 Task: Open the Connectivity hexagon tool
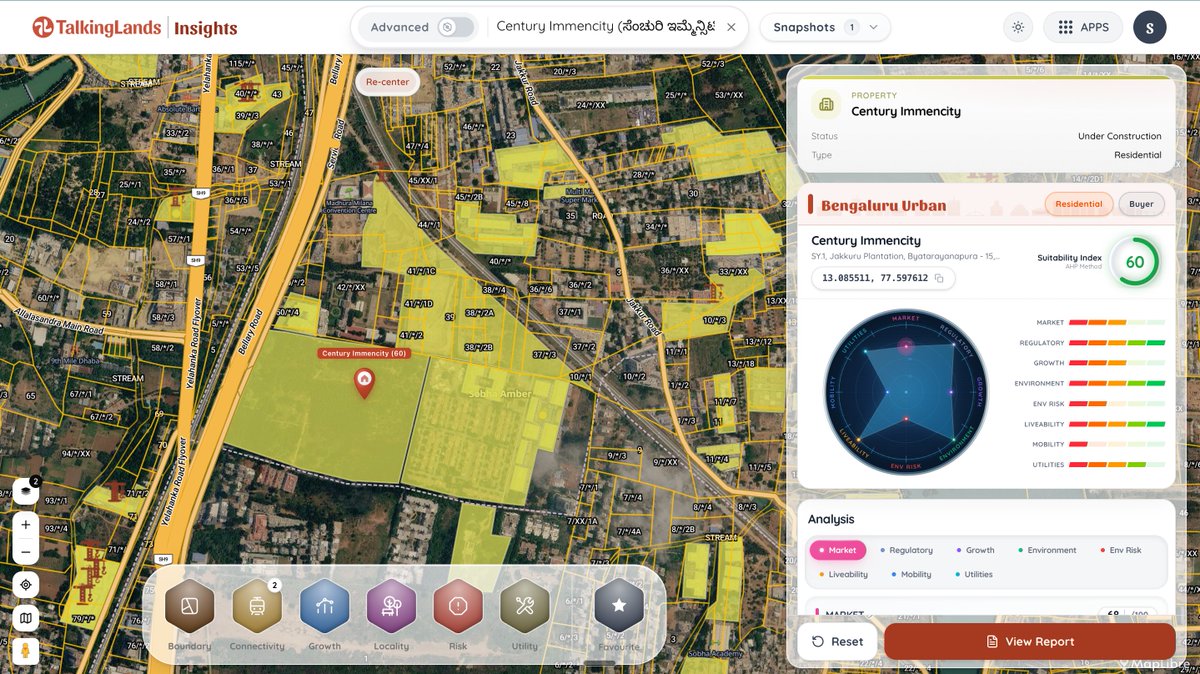(x=257, y=607)
